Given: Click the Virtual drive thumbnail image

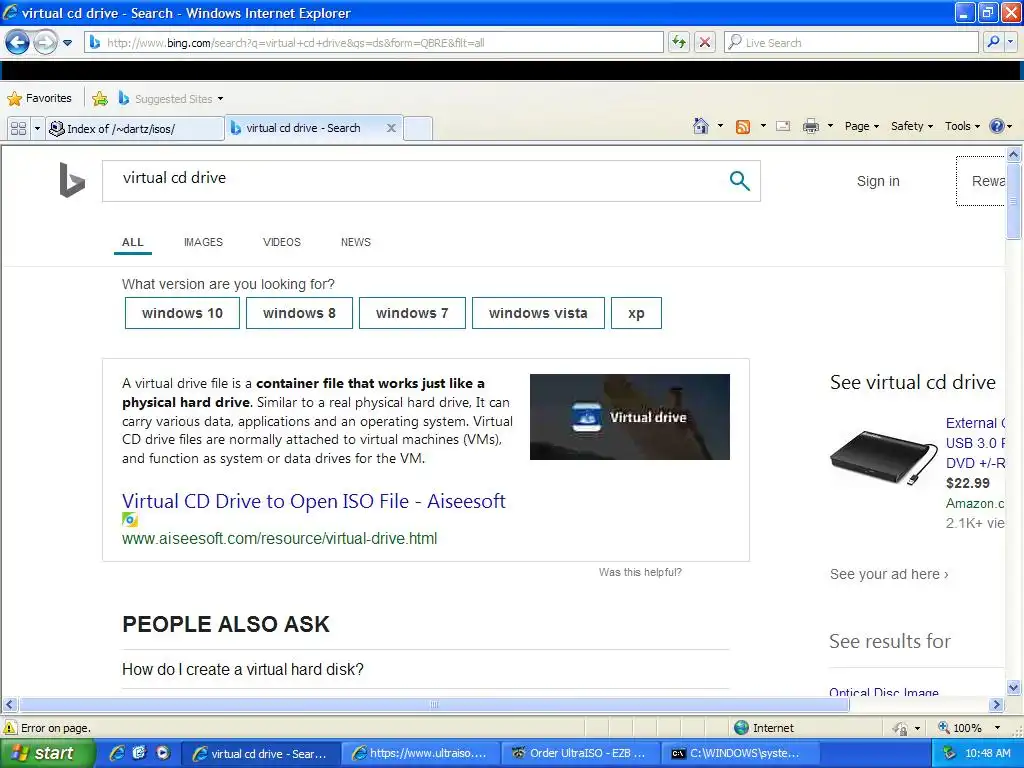Looking at the screenshot, I should pyautogui.click(x=630, y=417).
